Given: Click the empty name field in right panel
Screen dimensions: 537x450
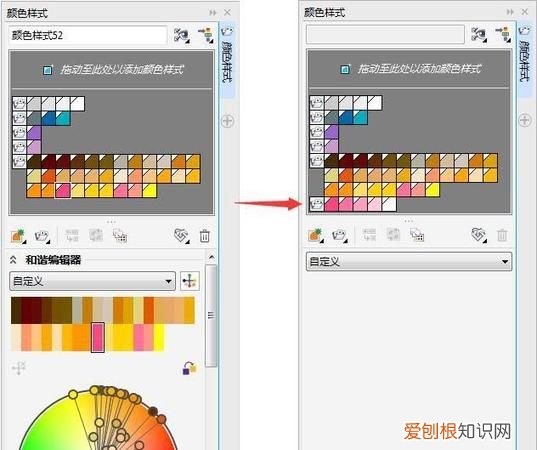Looking at the screenshot, I should tap(385, 34).
